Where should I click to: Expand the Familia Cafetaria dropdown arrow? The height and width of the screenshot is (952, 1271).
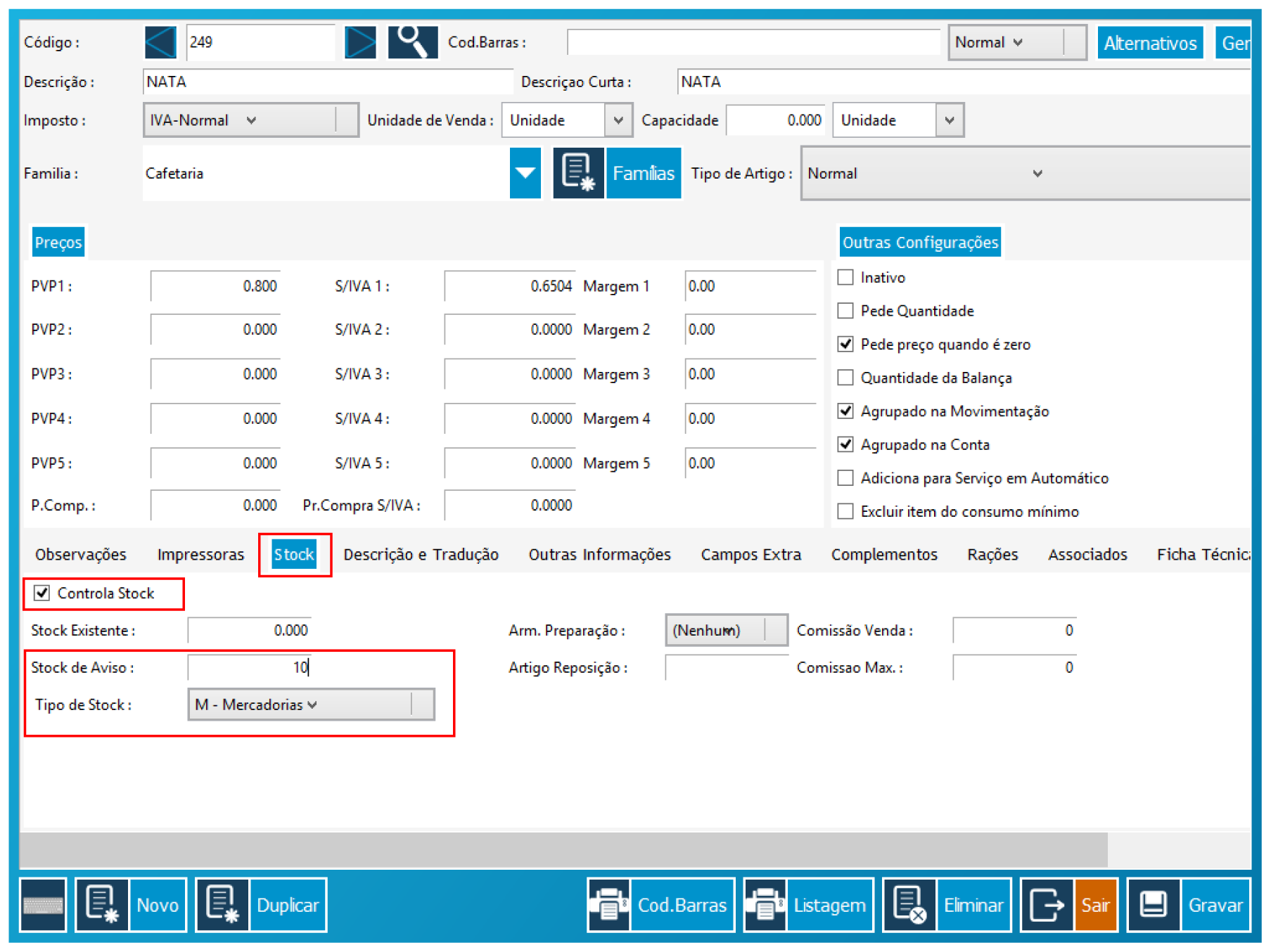(525, 173)
